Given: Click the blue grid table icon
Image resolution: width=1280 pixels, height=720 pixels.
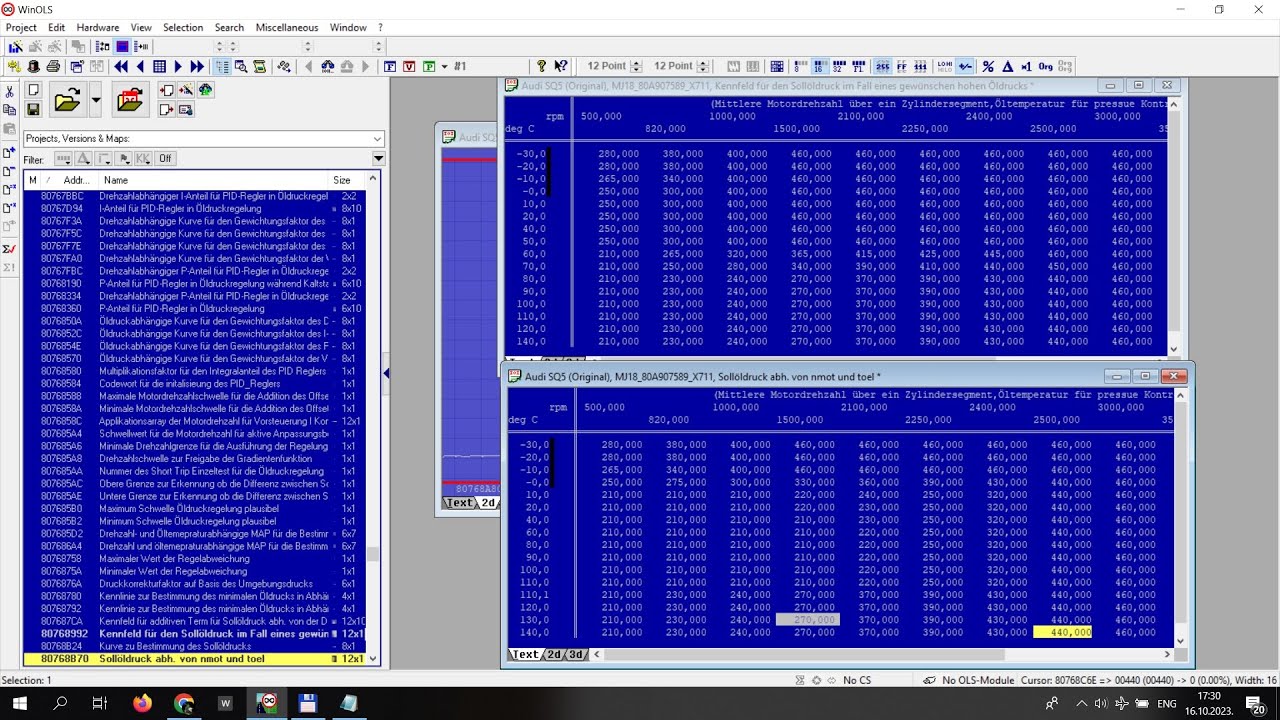Looking at the screenshot, I should [159, 66].
